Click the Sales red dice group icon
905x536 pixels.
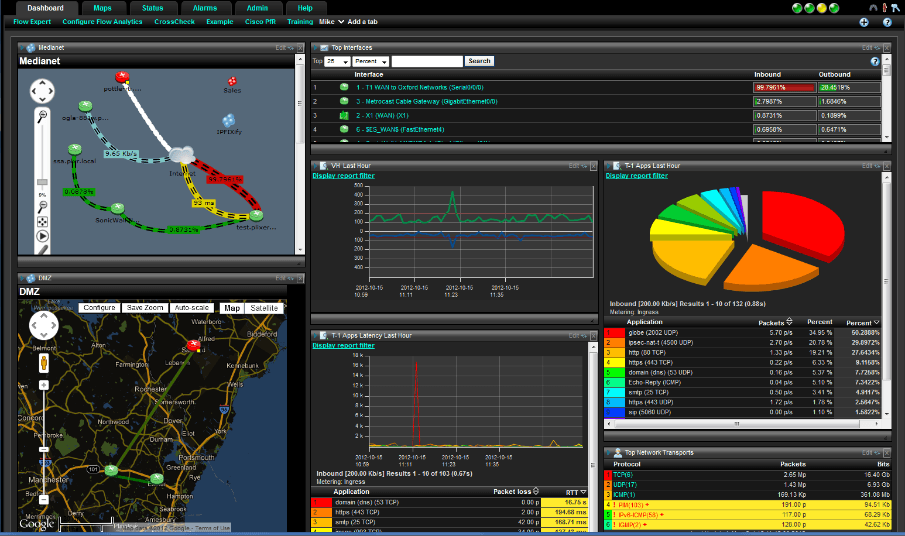232,81
